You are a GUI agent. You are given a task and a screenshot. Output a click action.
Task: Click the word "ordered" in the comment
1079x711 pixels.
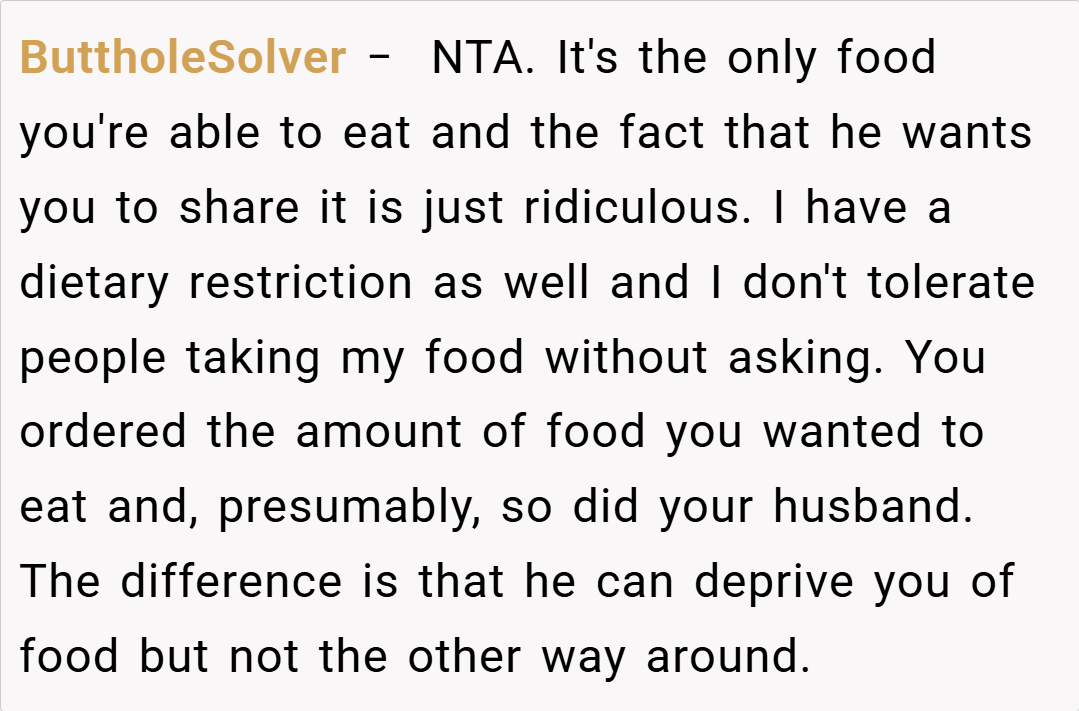[x=103, y=432]
